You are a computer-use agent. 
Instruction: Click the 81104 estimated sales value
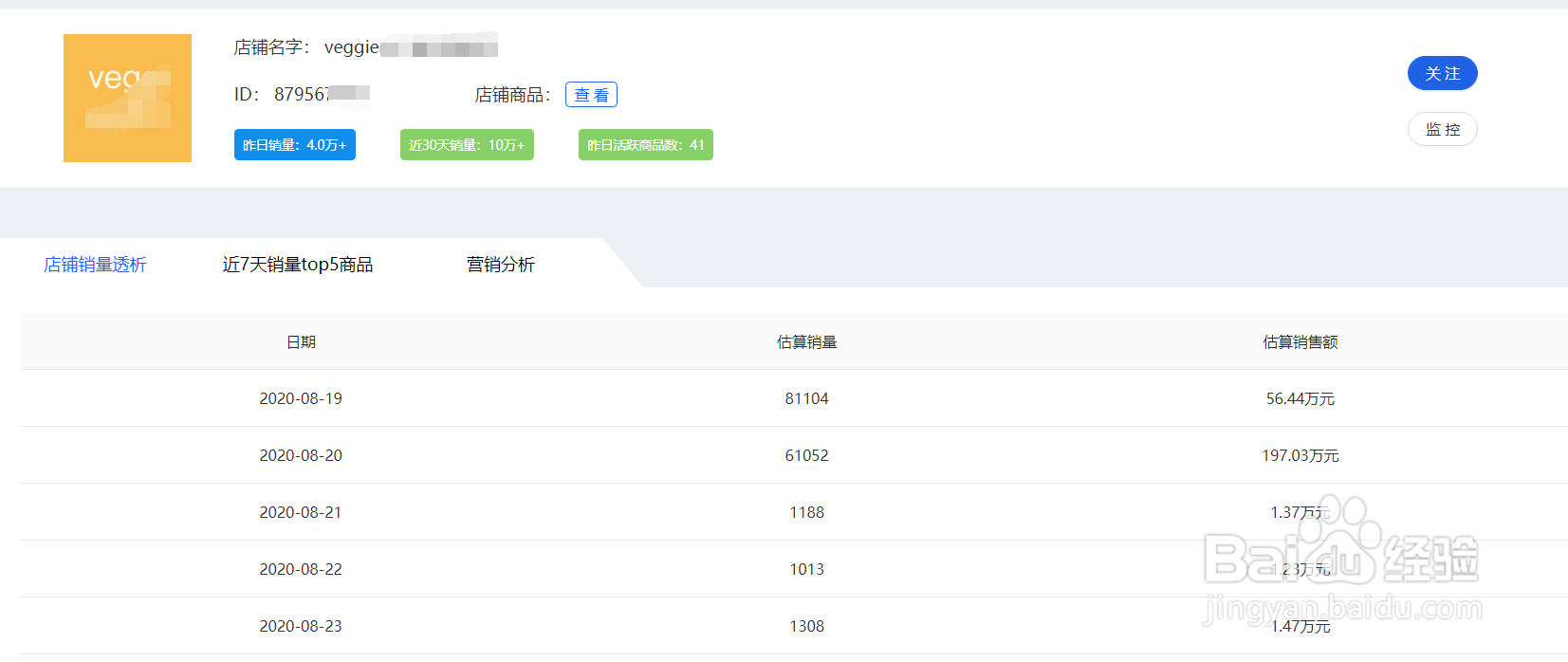[806, 398]
